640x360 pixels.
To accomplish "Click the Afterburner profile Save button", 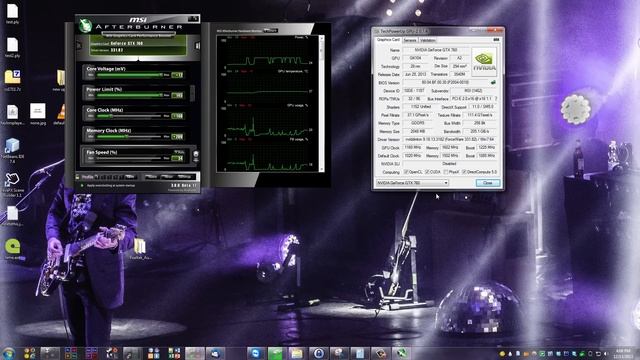I will coord(130,177).
